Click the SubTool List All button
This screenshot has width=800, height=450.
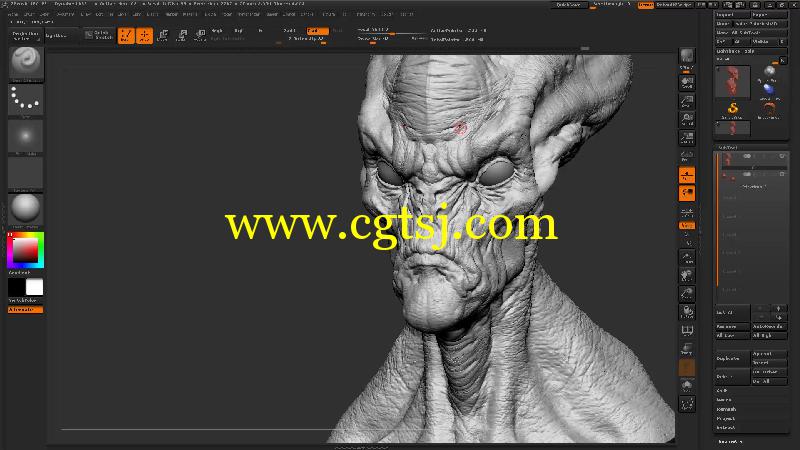(x=733, y=312)
